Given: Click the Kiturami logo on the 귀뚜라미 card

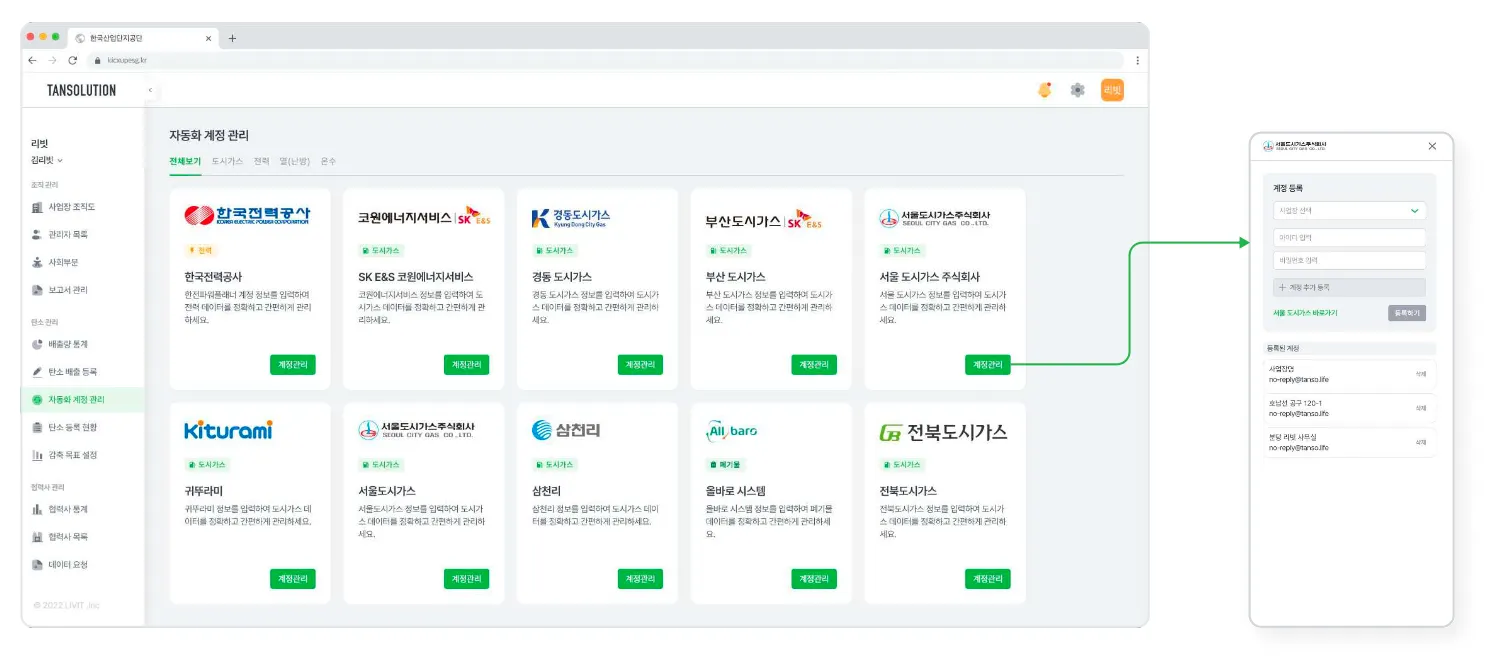Looking at the screenshot, I should point(228,430).
